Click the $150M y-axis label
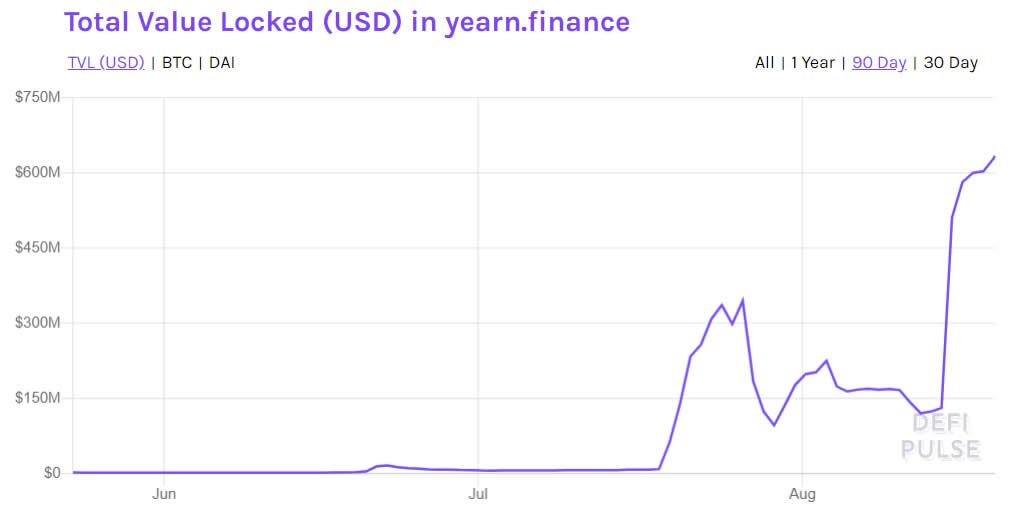The image size is (1019, 516). pos(38,398)
